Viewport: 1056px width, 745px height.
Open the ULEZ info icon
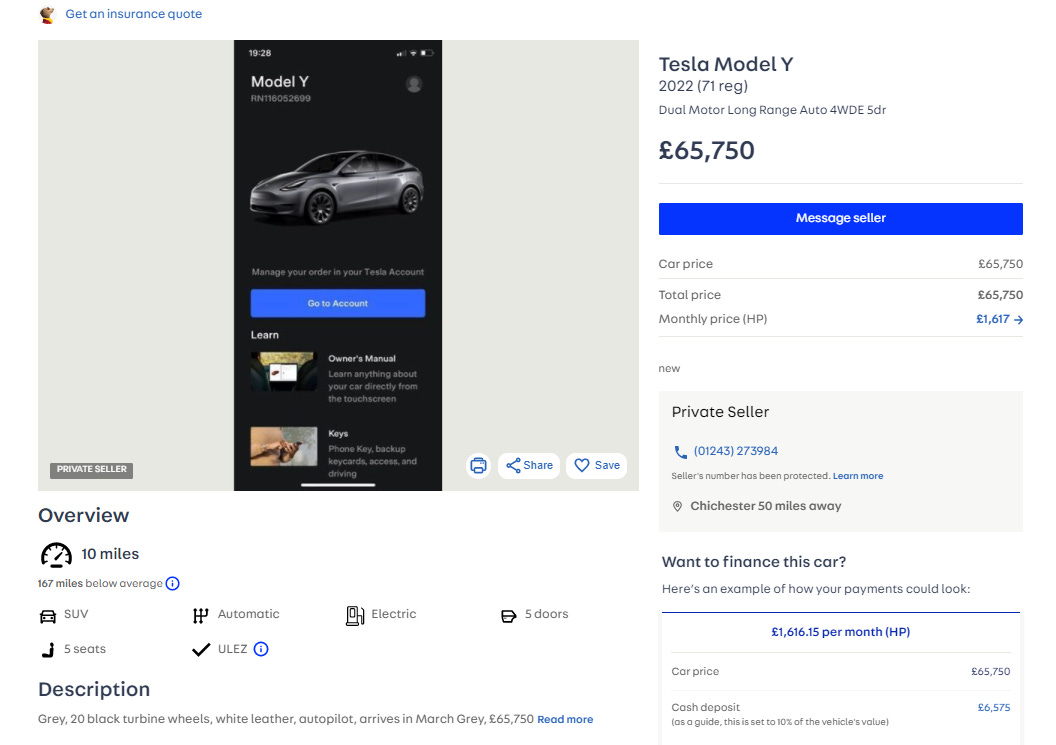[261, 649]
